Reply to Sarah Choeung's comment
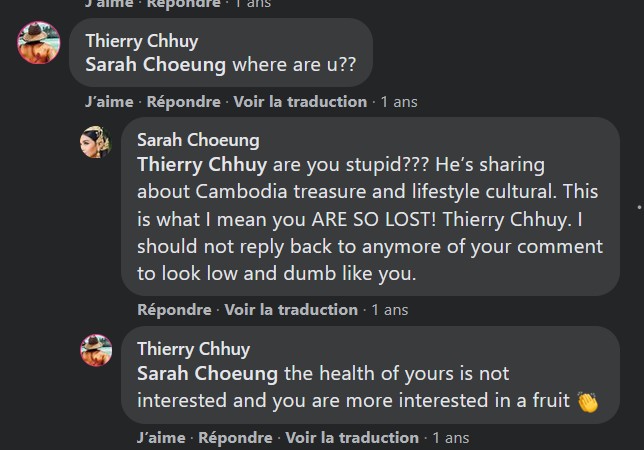Screen dimensions: 644x450 click(x=173, y=309)
